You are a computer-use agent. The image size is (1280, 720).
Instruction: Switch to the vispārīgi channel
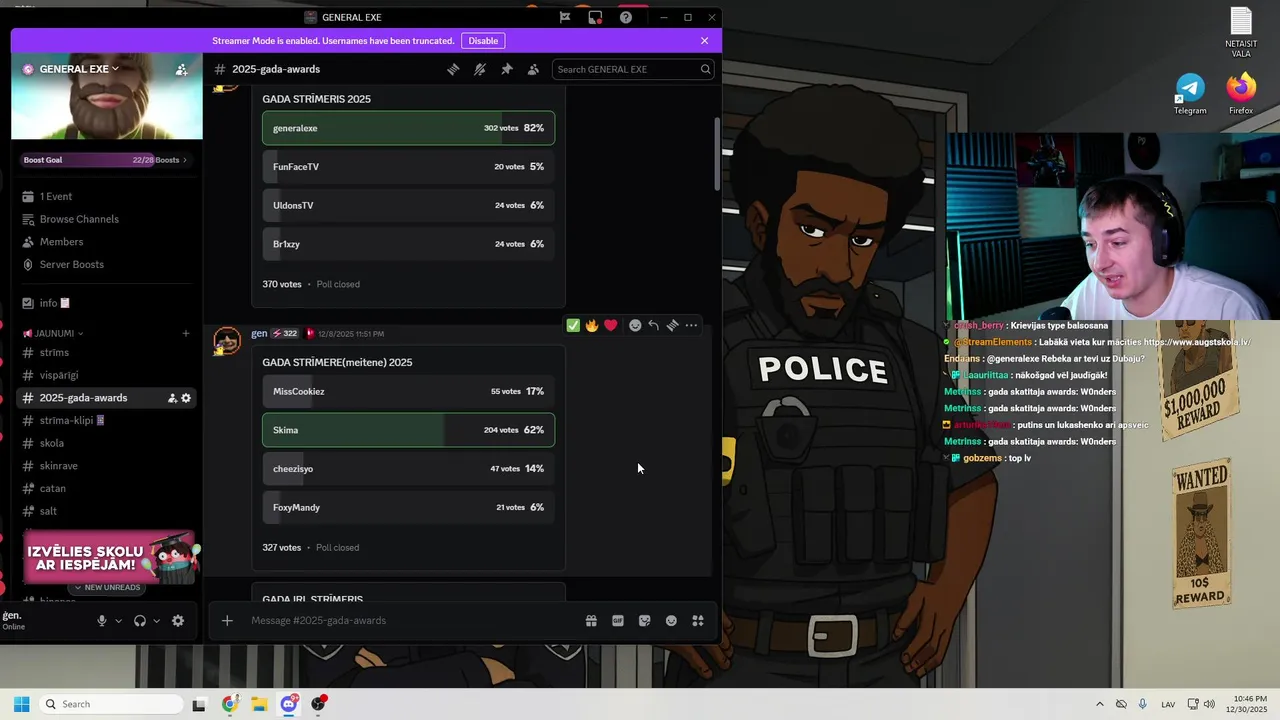[x=106, y=375]
